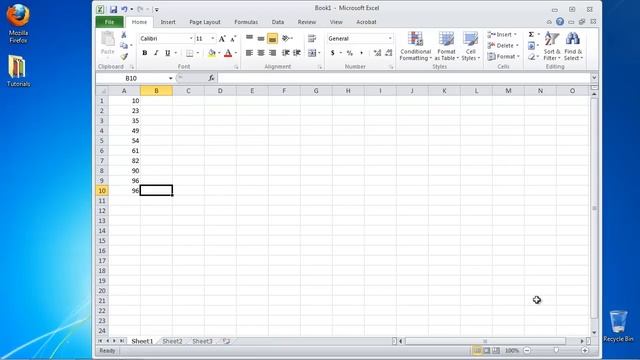Open Conditional Formatting menu
This screenshot has width=640, height=360.
pos(416,47)
